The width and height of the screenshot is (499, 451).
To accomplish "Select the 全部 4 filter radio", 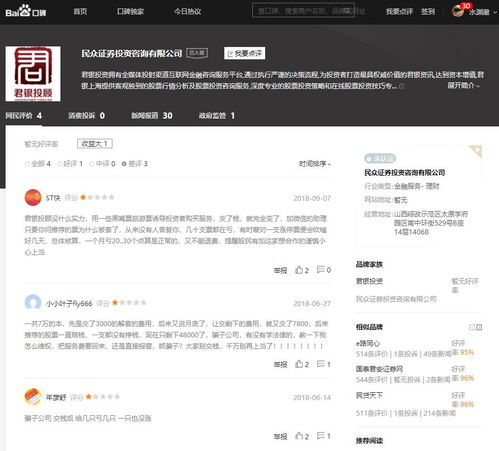I will (38, 164).
